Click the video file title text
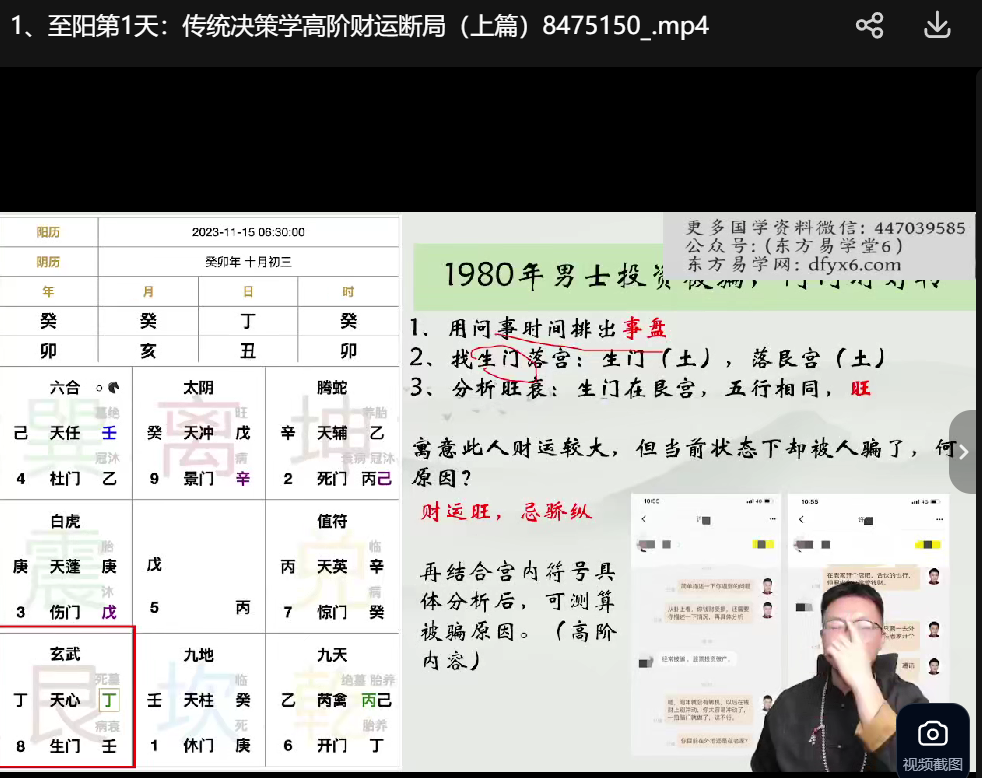This screenshot has width=982, height=778. (x=360, y=26)
